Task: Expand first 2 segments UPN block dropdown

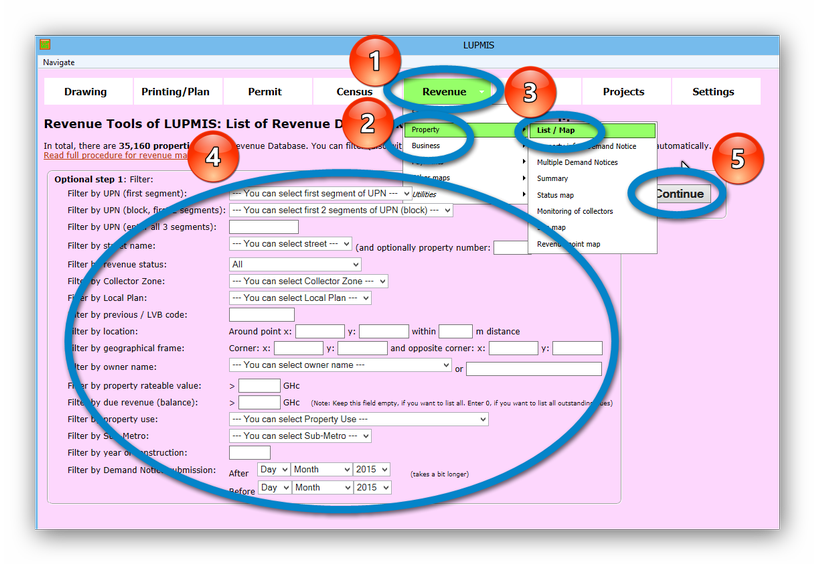Action: [341, 210]
